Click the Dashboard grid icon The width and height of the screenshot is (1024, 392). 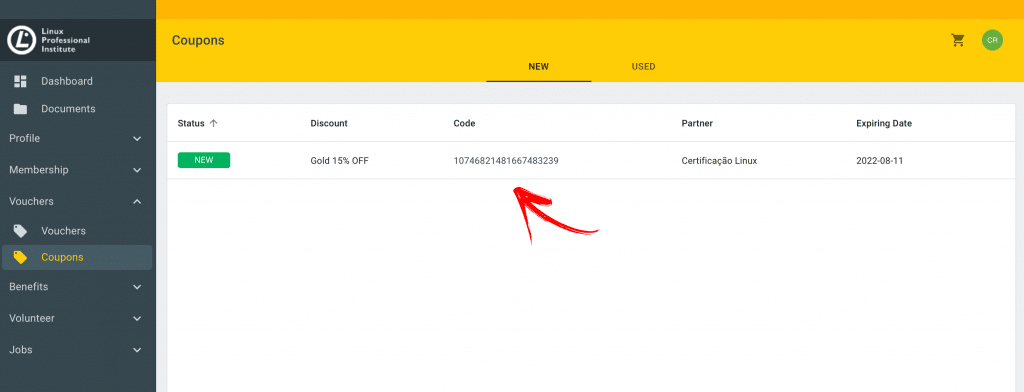(20, 82)
